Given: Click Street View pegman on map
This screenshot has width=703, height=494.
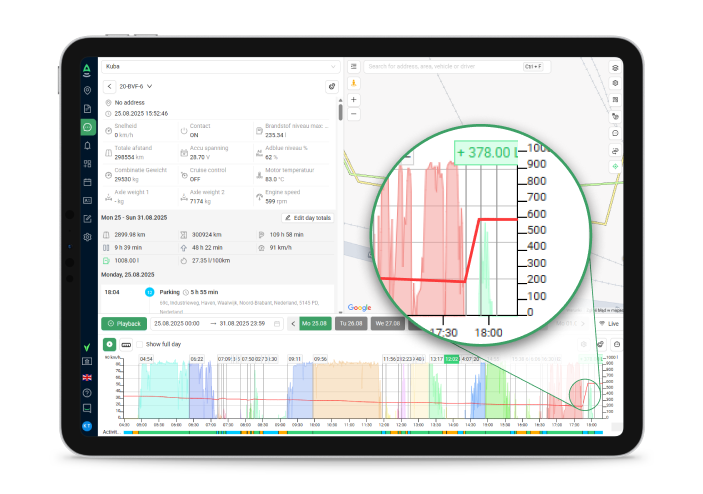Looking at the screenshot, I should (x=353, y=84).
